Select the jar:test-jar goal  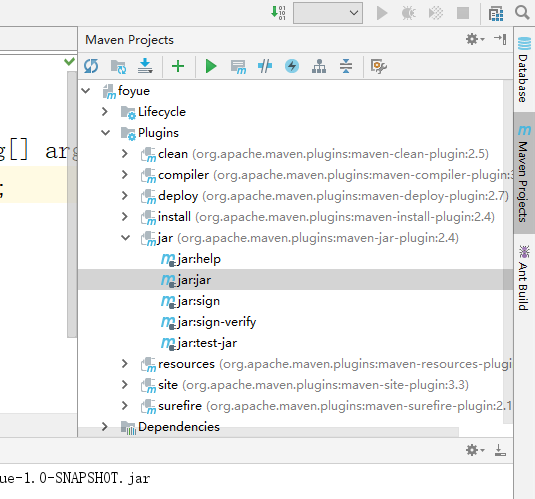[207, 343]
